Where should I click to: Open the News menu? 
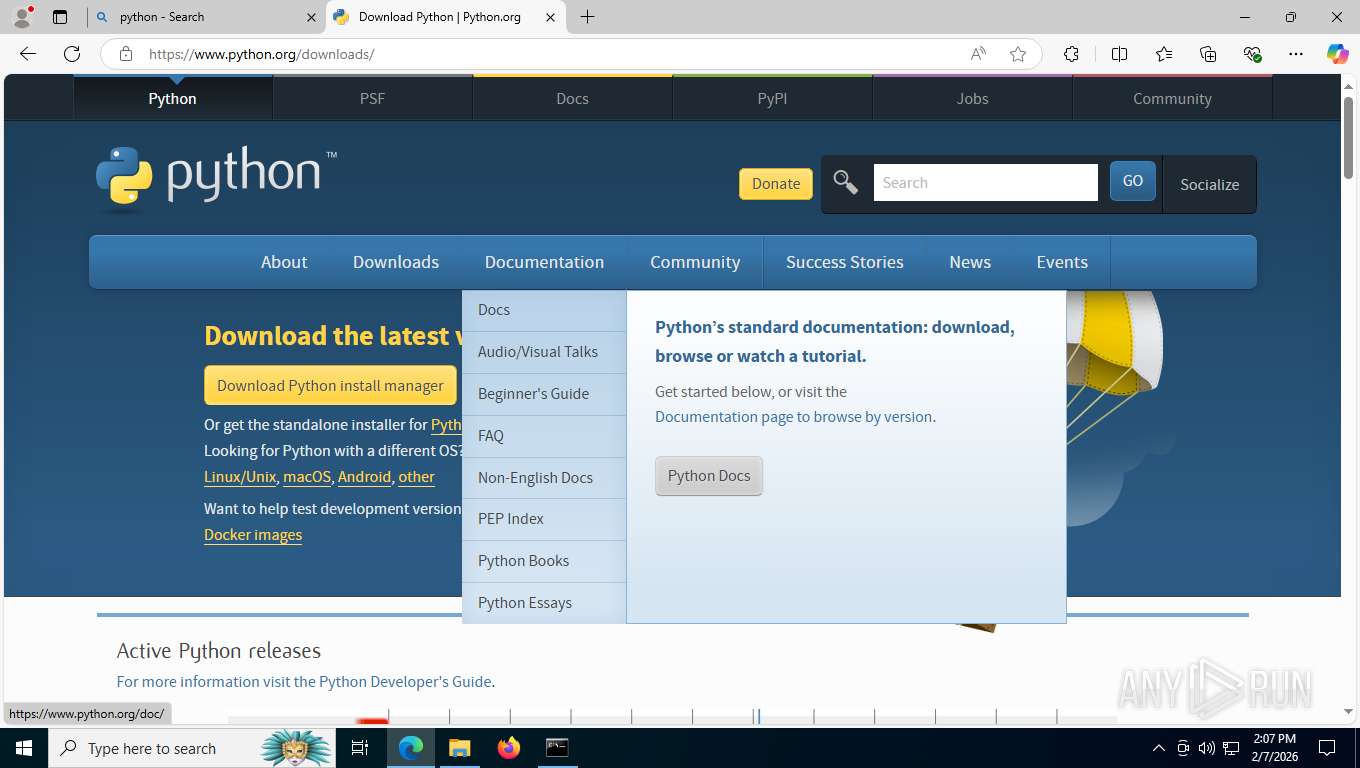(x=970, y=262)
